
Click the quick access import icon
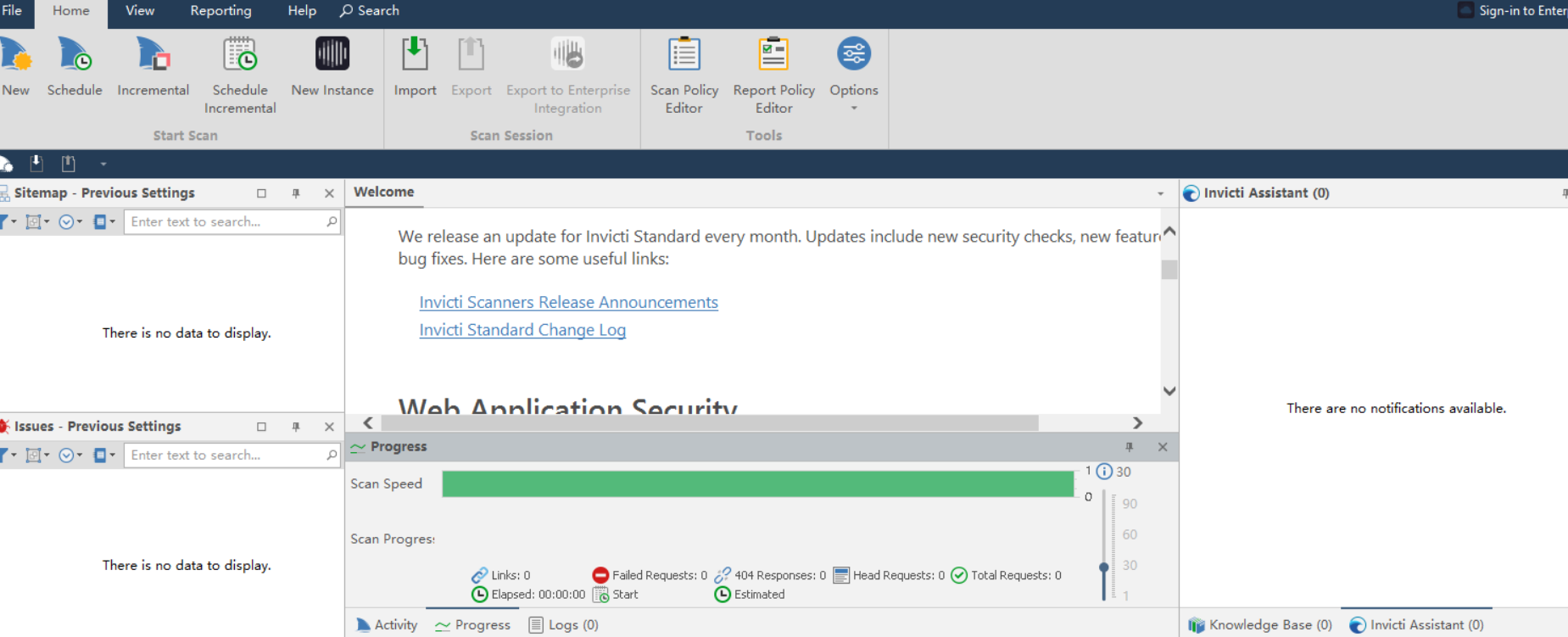(x=36, y=163)
